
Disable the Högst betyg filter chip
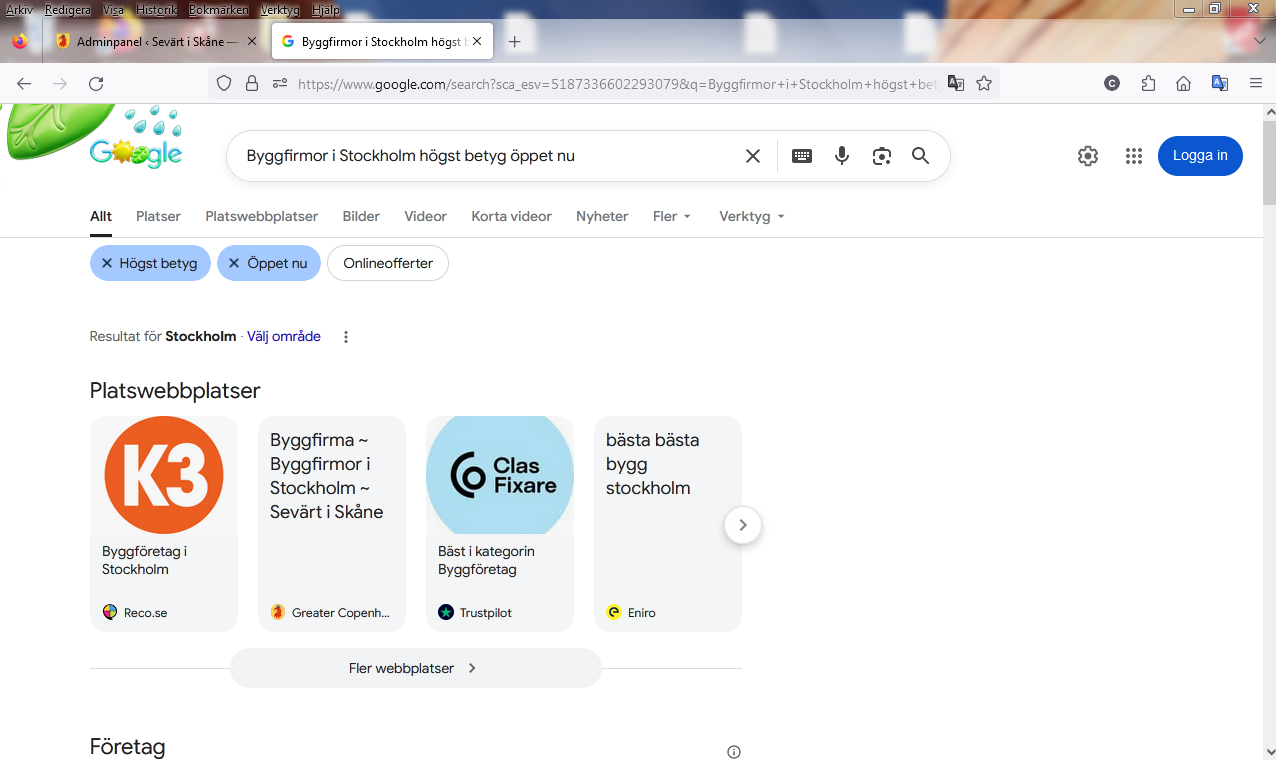(x=150, y=263)
